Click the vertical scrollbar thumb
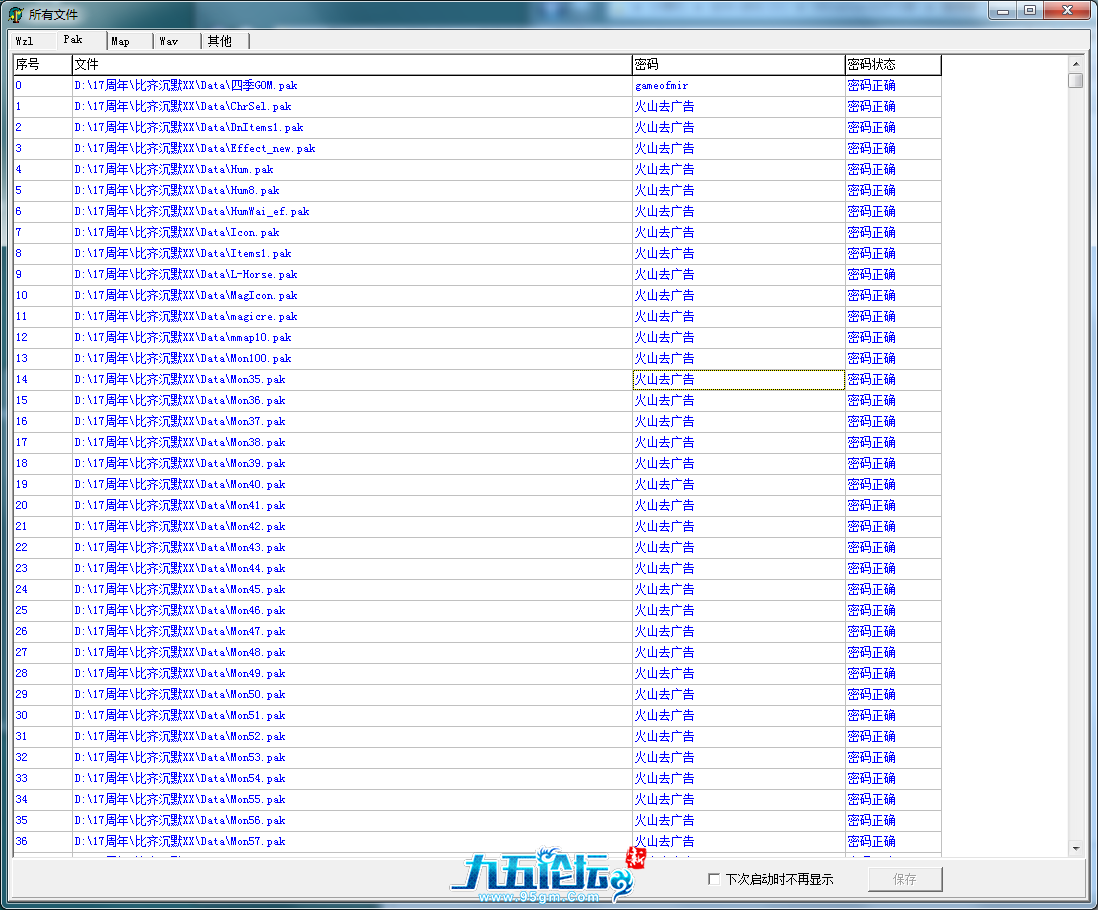 [x=1076, y=80]
